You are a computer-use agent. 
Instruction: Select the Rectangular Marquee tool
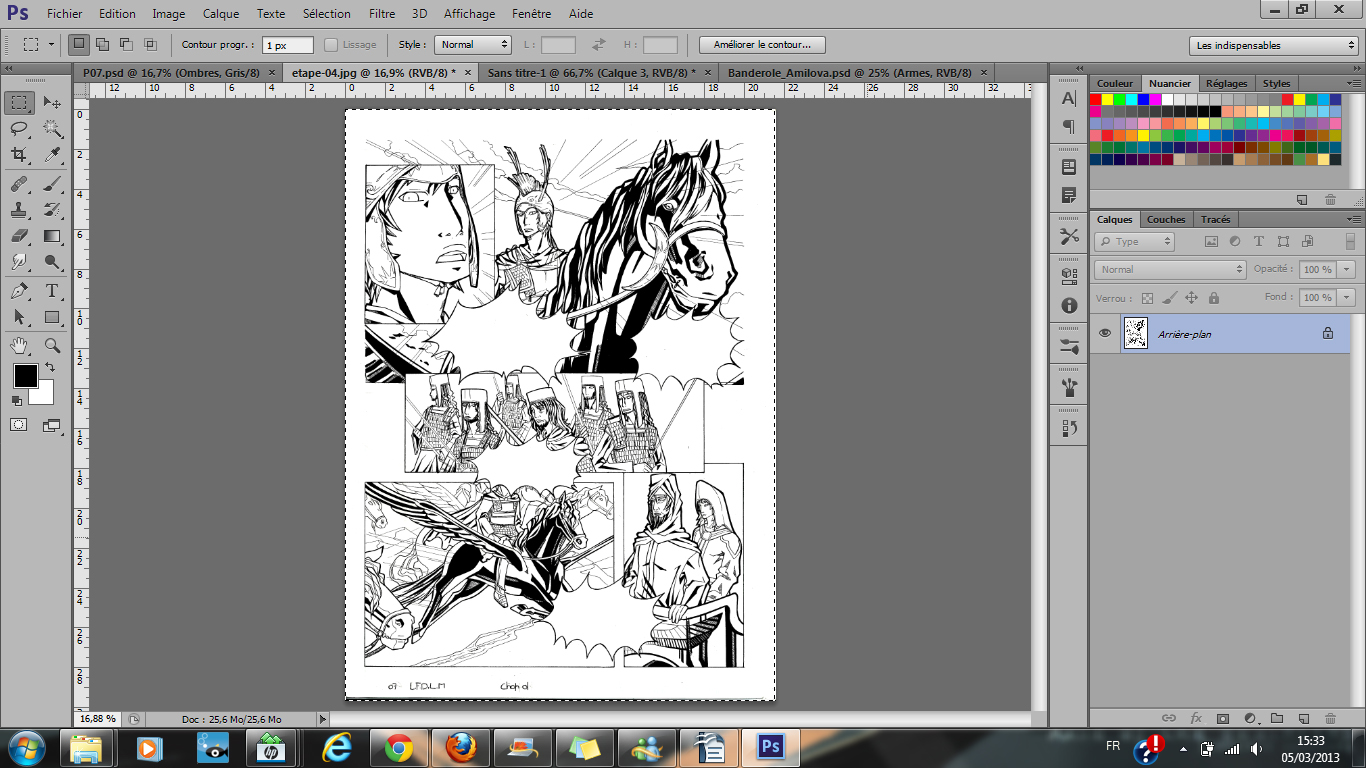19,103
